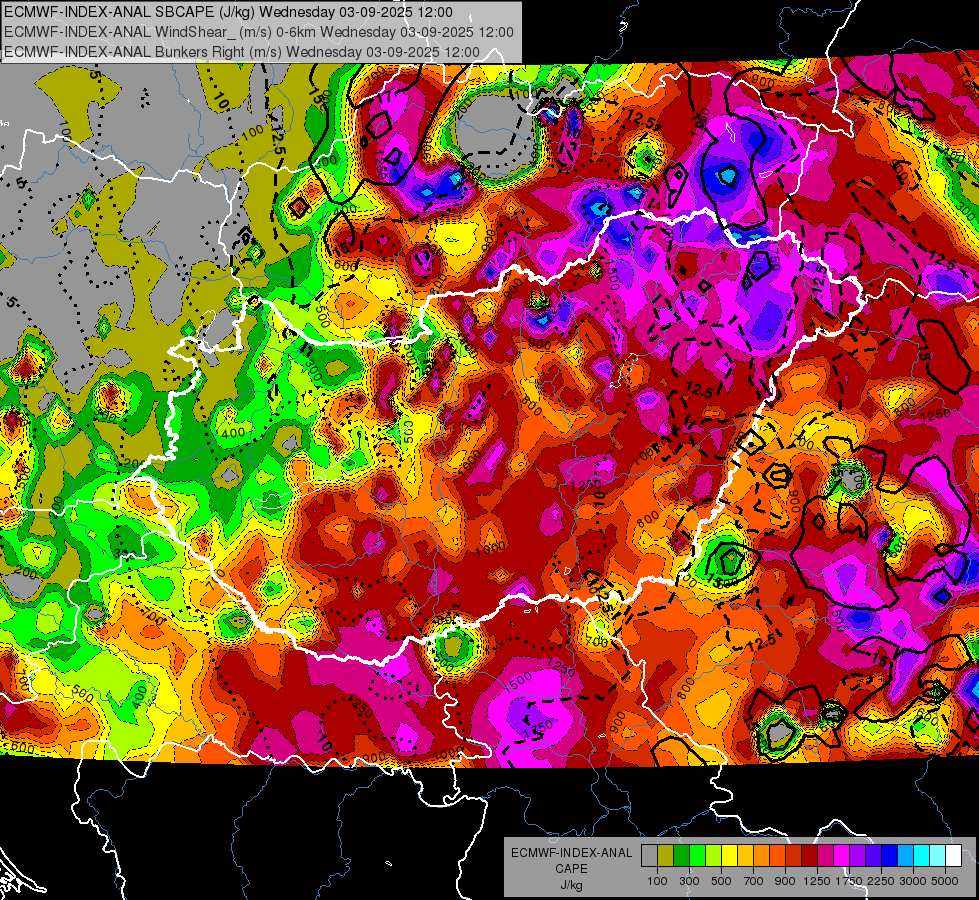This screenshot has height=900, width=979.
Task: Click the 500 legend scale value
Action: (x=721, y=881)
